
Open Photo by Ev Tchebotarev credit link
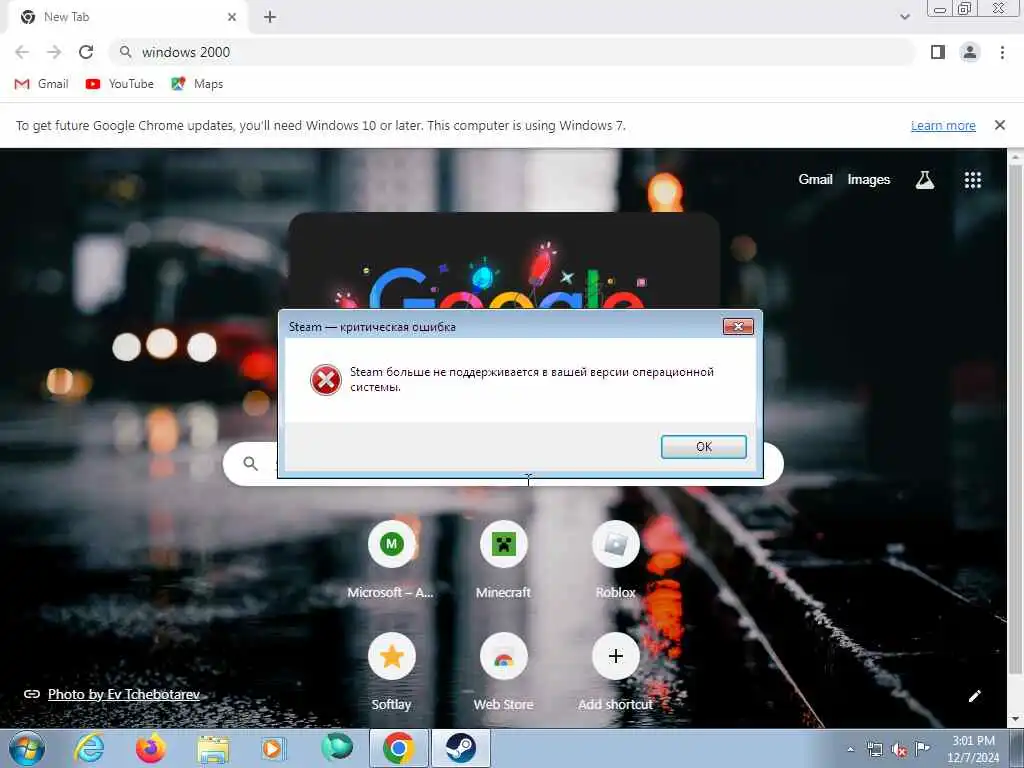pyautogui.click(x=123, y=694)
